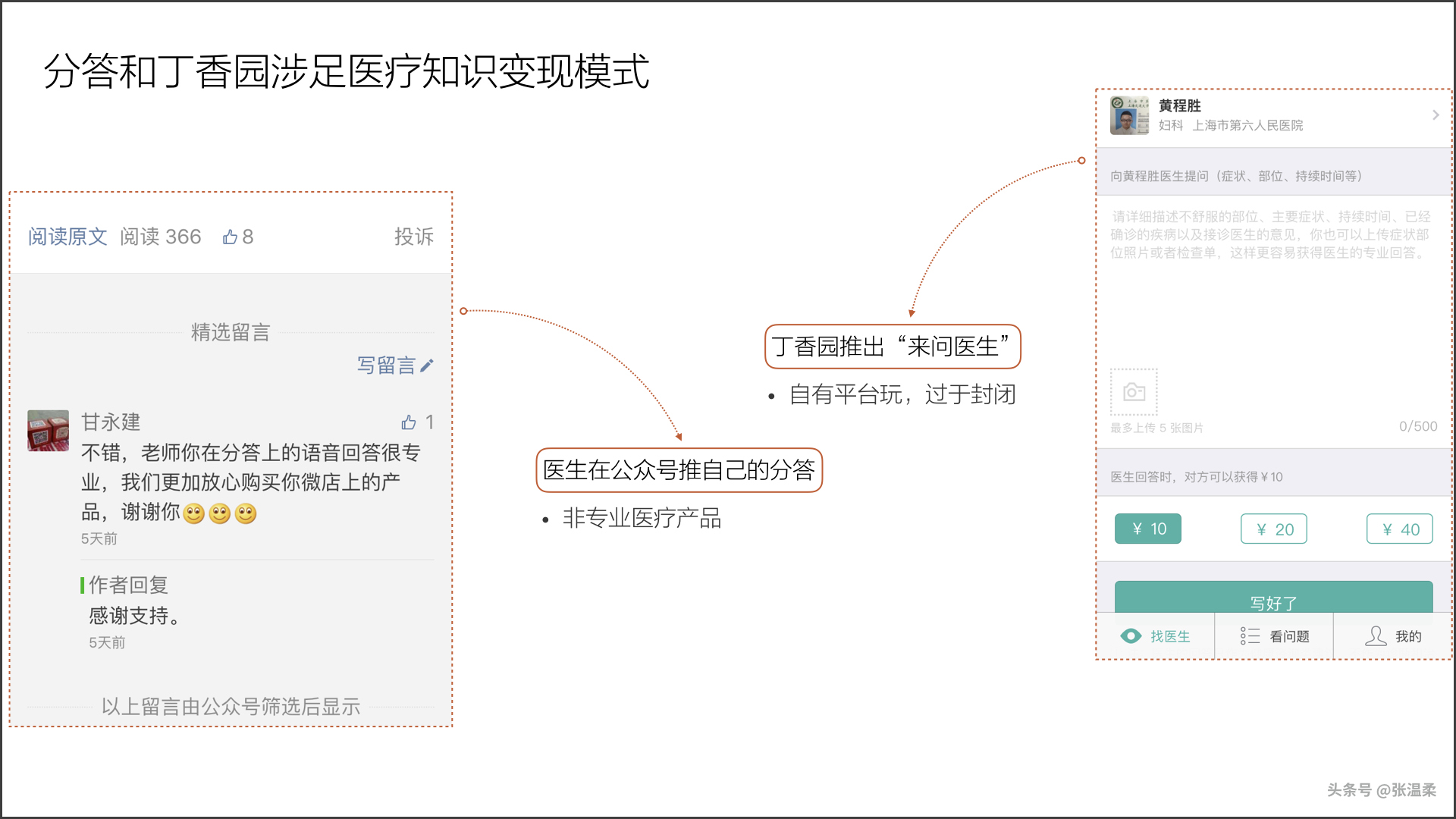This screenshot has height=819, width=1456.
Task: Tap the eye icon on the 找医生 tab
Action: 1131,635
